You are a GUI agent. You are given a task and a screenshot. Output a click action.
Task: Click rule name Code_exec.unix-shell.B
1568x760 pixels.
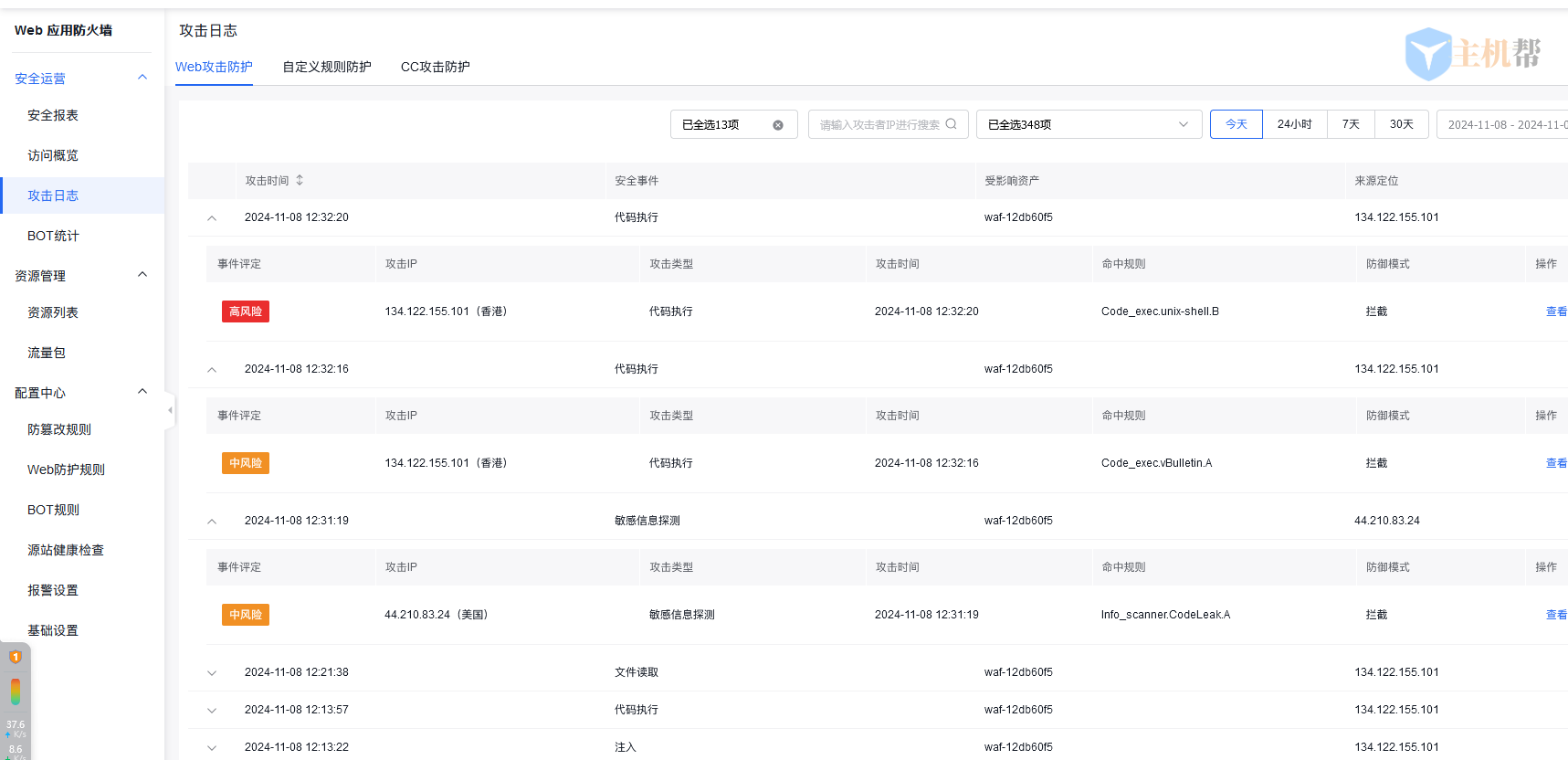(1160, 311)
